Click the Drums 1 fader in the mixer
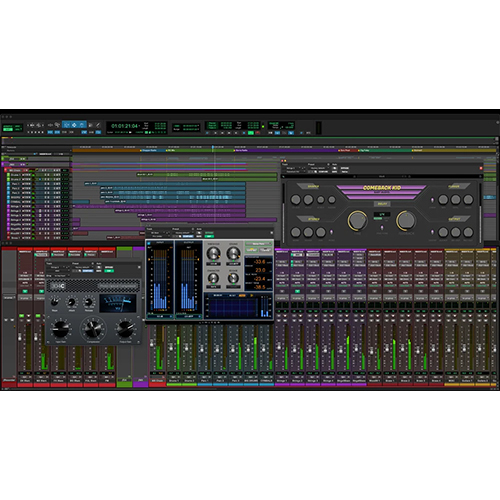The width and height of the screenshot is (500, 500). click(x=171, y=348)
